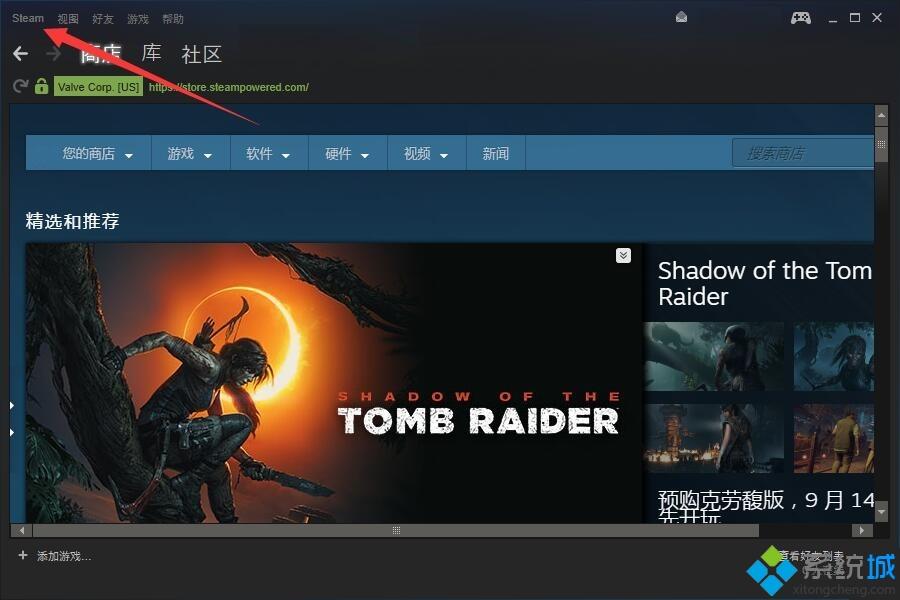This screenshot has height=600, width=900.
Task: Click Valve Corp. [US] certificate badge
Action: [97, 87]
